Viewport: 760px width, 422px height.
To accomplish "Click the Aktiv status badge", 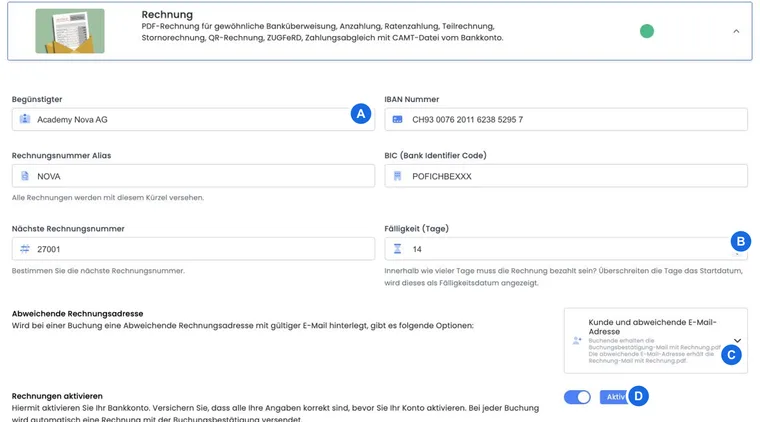I will (615, 397).
